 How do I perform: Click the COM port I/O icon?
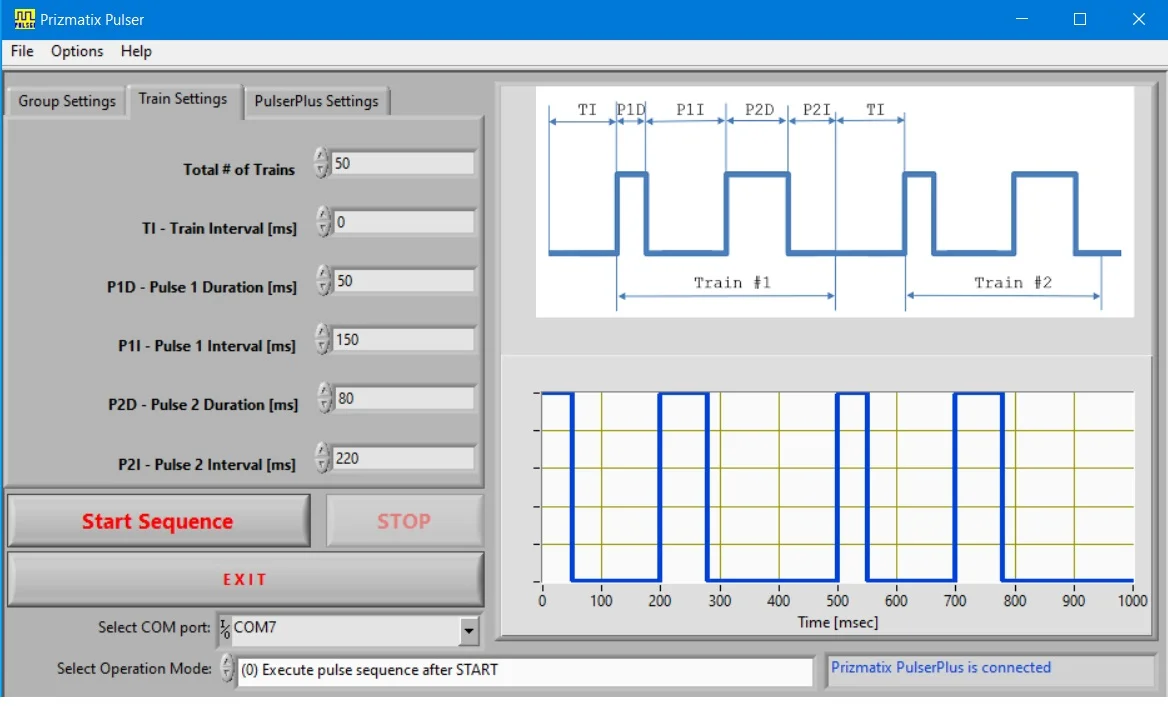(x=224, y=629)
